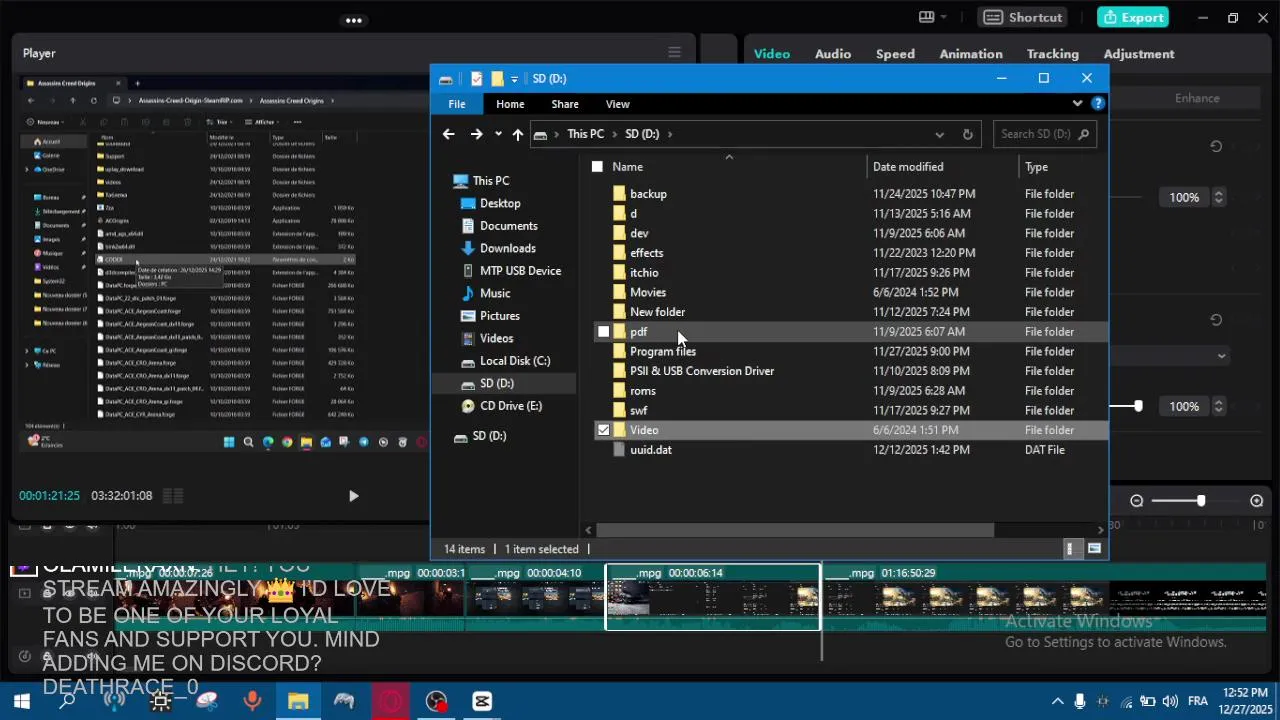
Task: Toggle the select-all checkbox beside Name
Action: [597, 167]
